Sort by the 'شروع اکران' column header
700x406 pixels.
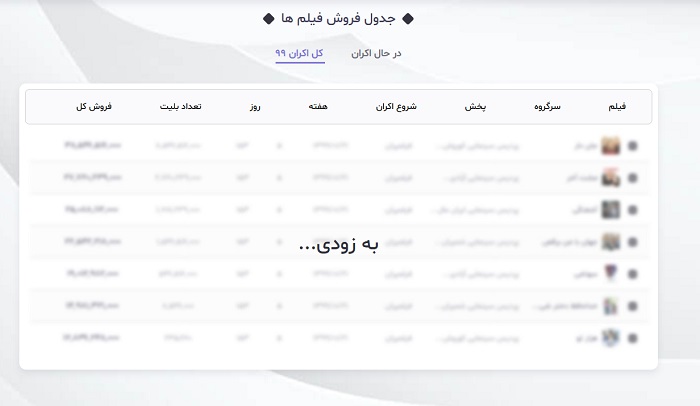[x=396, y=106]
